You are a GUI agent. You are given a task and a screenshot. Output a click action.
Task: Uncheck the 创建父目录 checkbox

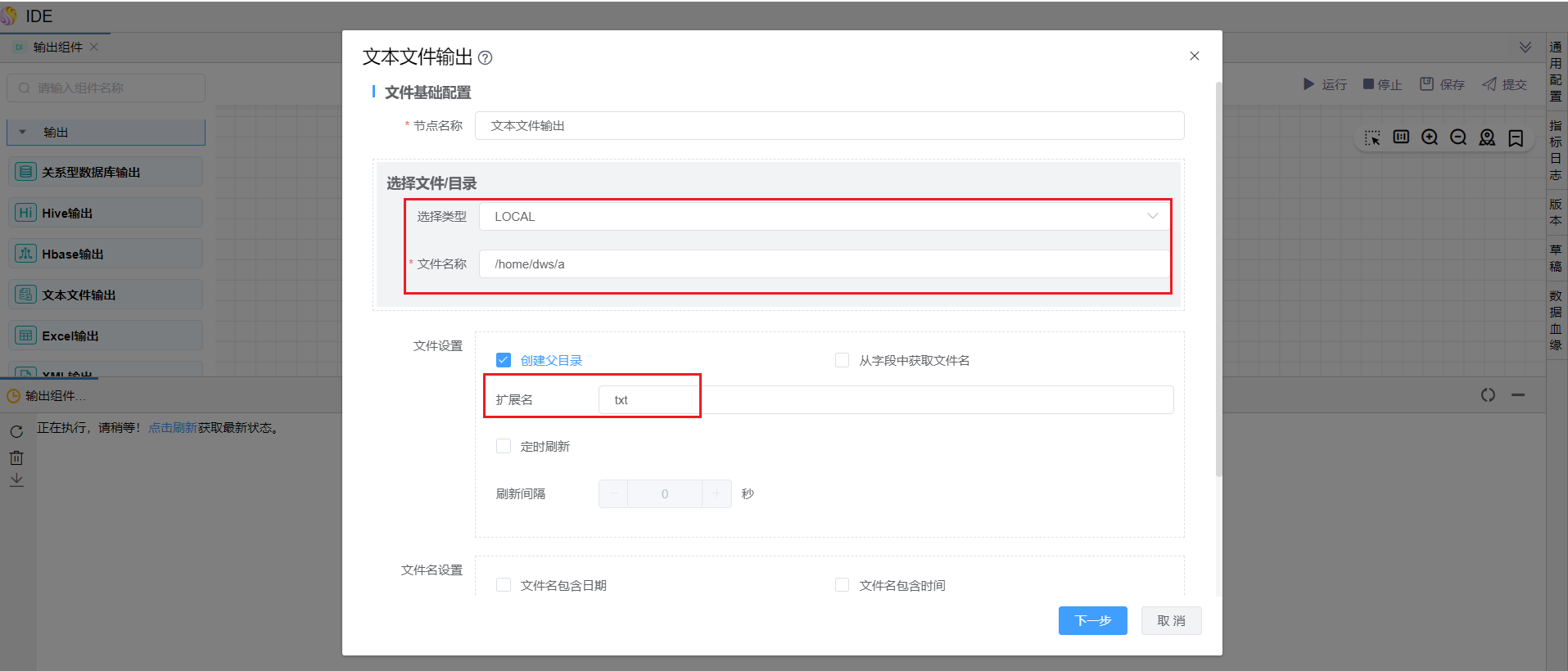(504, 360)
